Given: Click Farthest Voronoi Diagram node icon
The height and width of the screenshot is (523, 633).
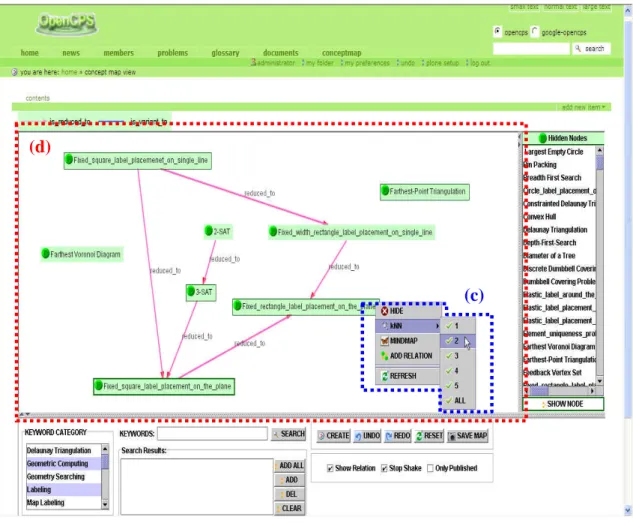Looking at the screenshot, I should (46, 253).
